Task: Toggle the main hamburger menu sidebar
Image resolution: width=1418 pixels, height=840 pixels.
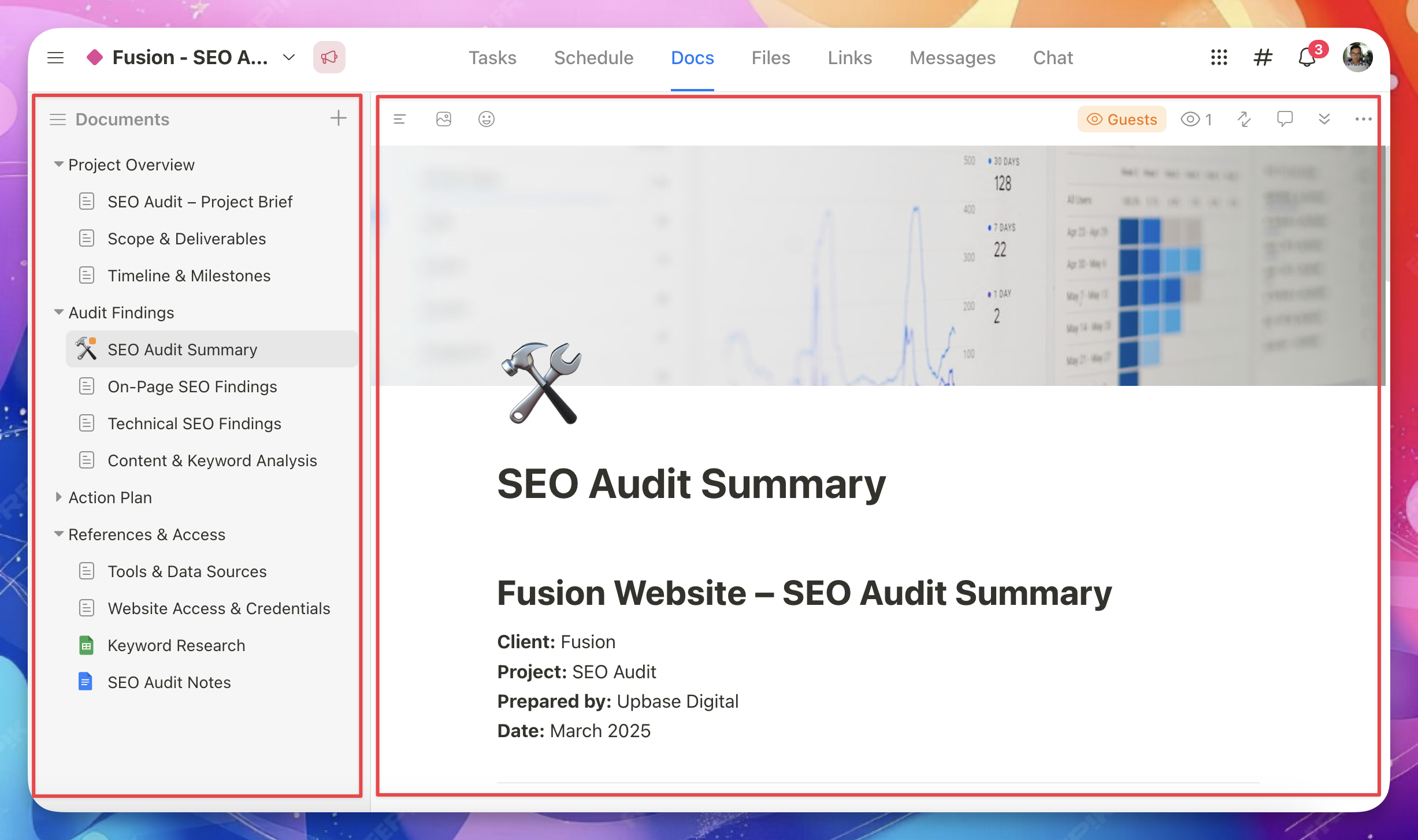Action: coord(55,58)
